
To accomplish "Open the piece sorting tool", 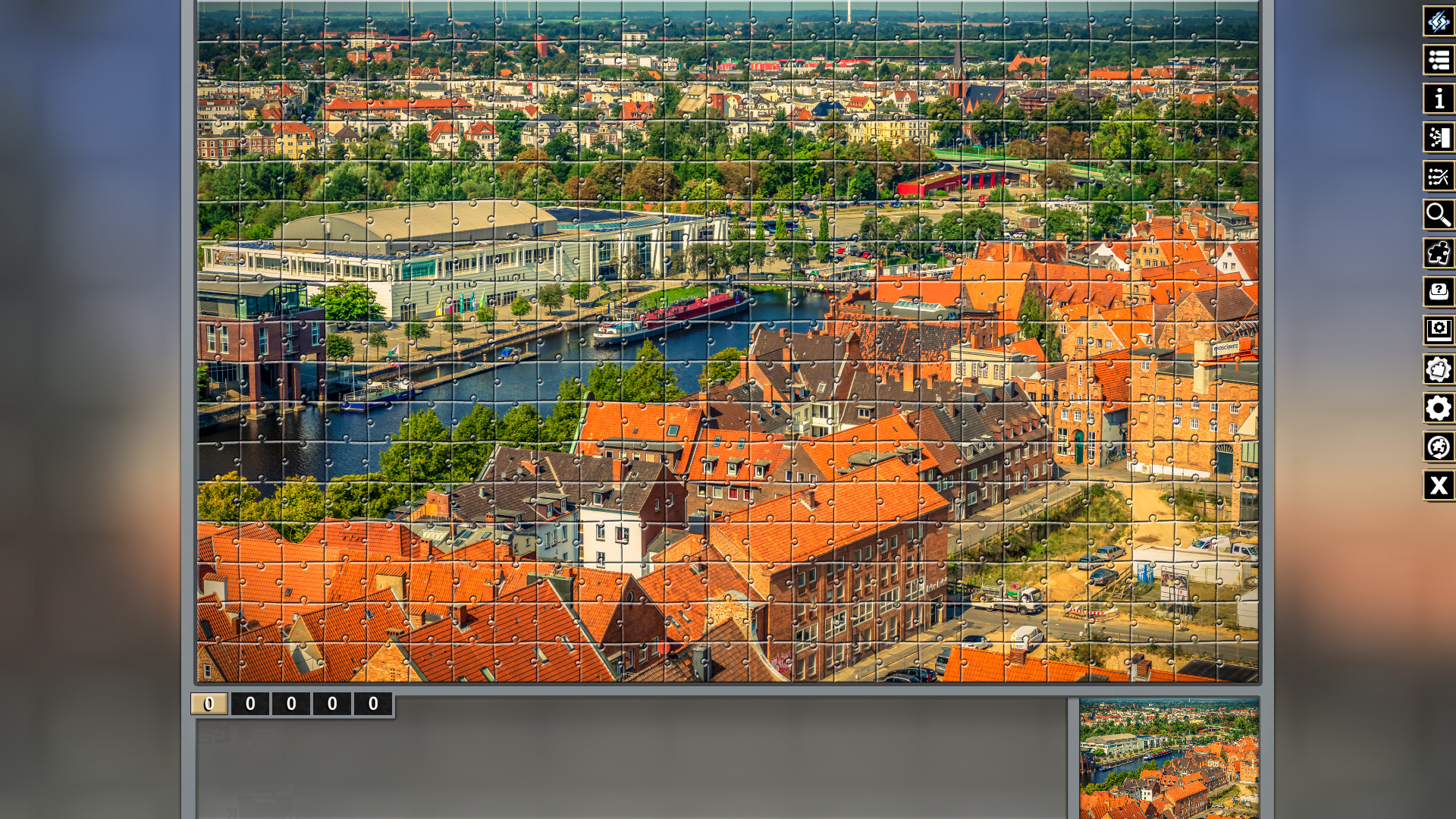I will click(1439, 137).
